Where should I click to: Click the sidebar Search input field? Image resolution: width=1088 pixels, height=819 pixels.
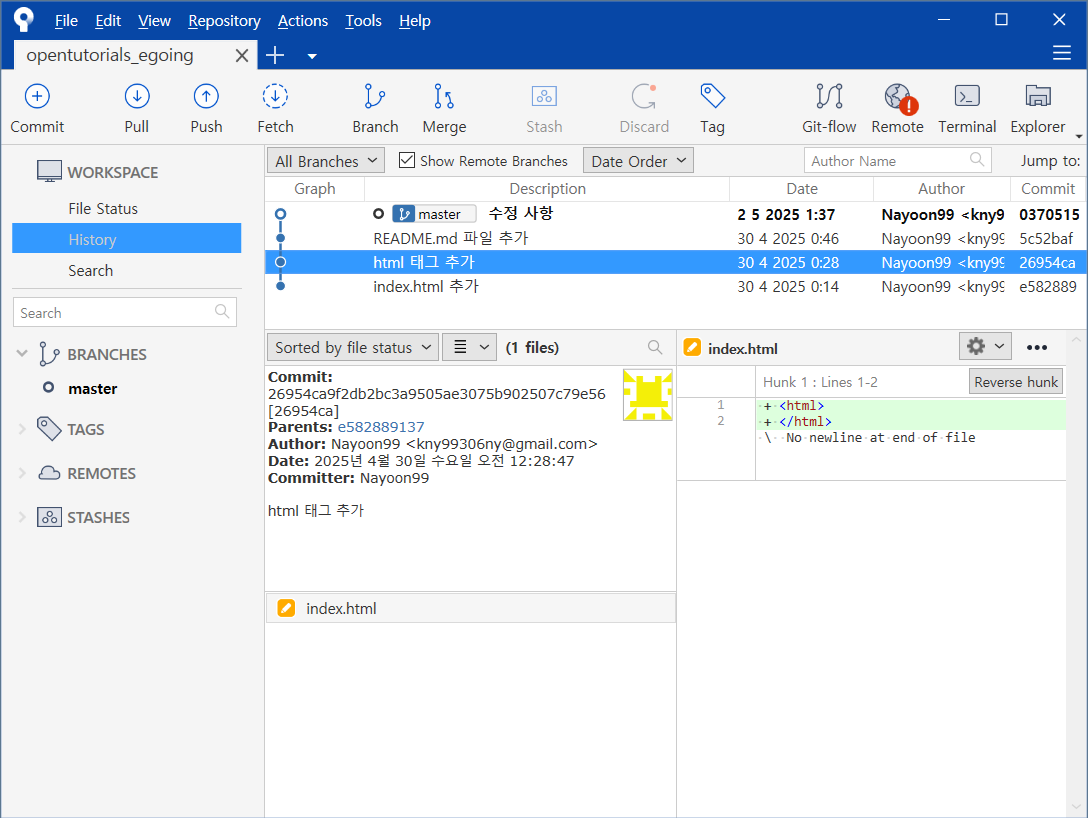(x=125, y=312)
